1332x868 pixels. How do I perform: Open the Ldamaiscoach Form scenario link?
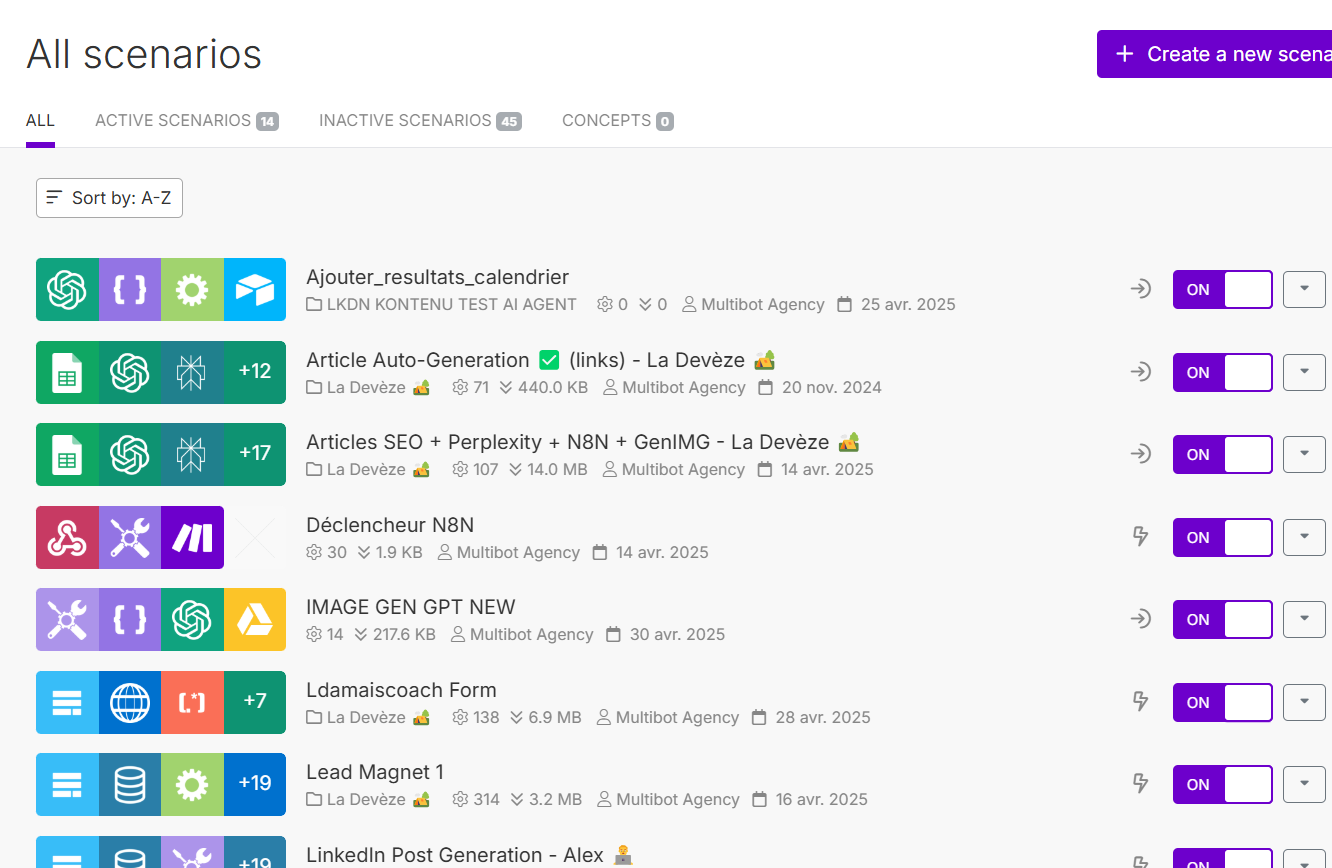(x=401, y=690)
